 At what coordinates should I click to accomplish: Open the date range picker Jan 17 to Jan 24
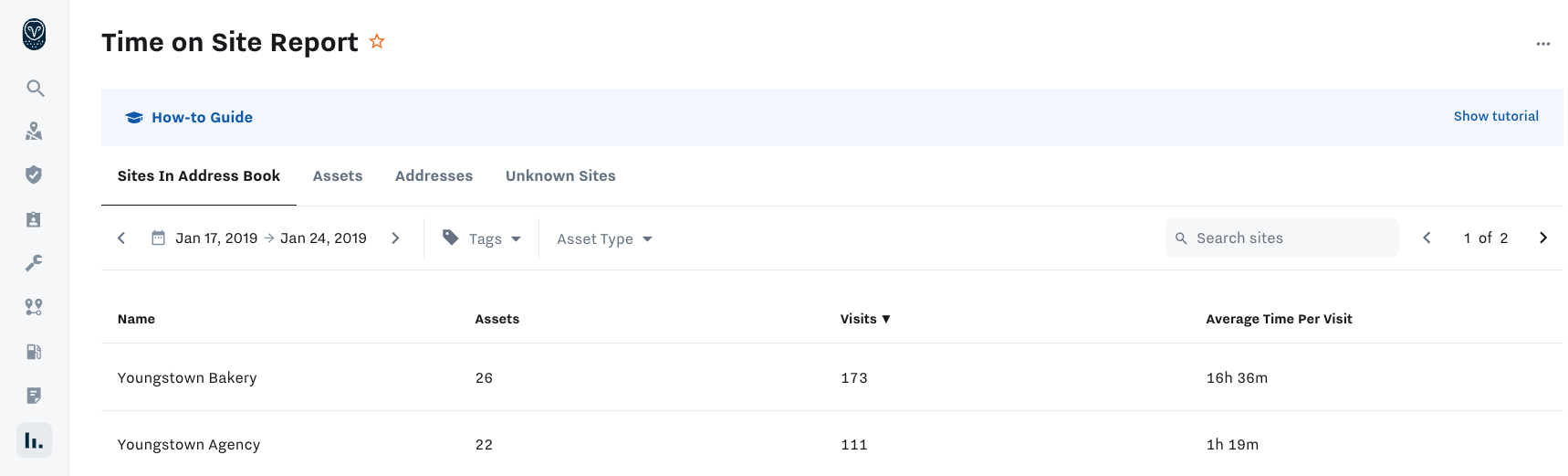coord(259,238)
